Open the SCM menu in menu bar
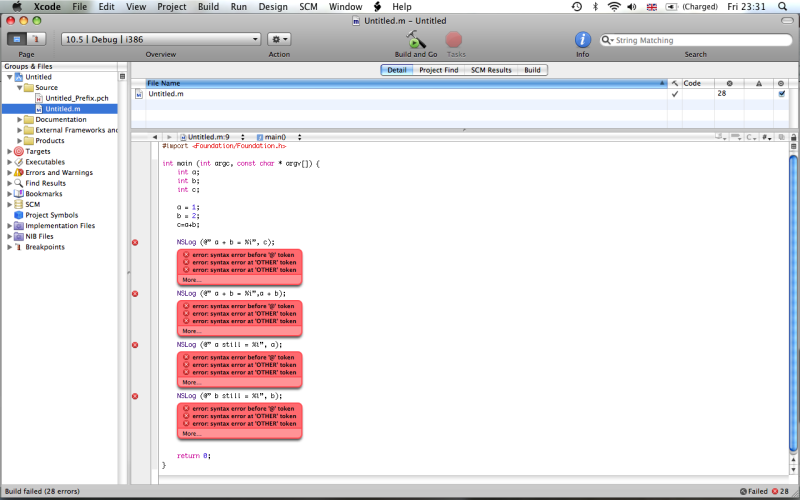Screen dimensions: 800x500 (308, 7)
